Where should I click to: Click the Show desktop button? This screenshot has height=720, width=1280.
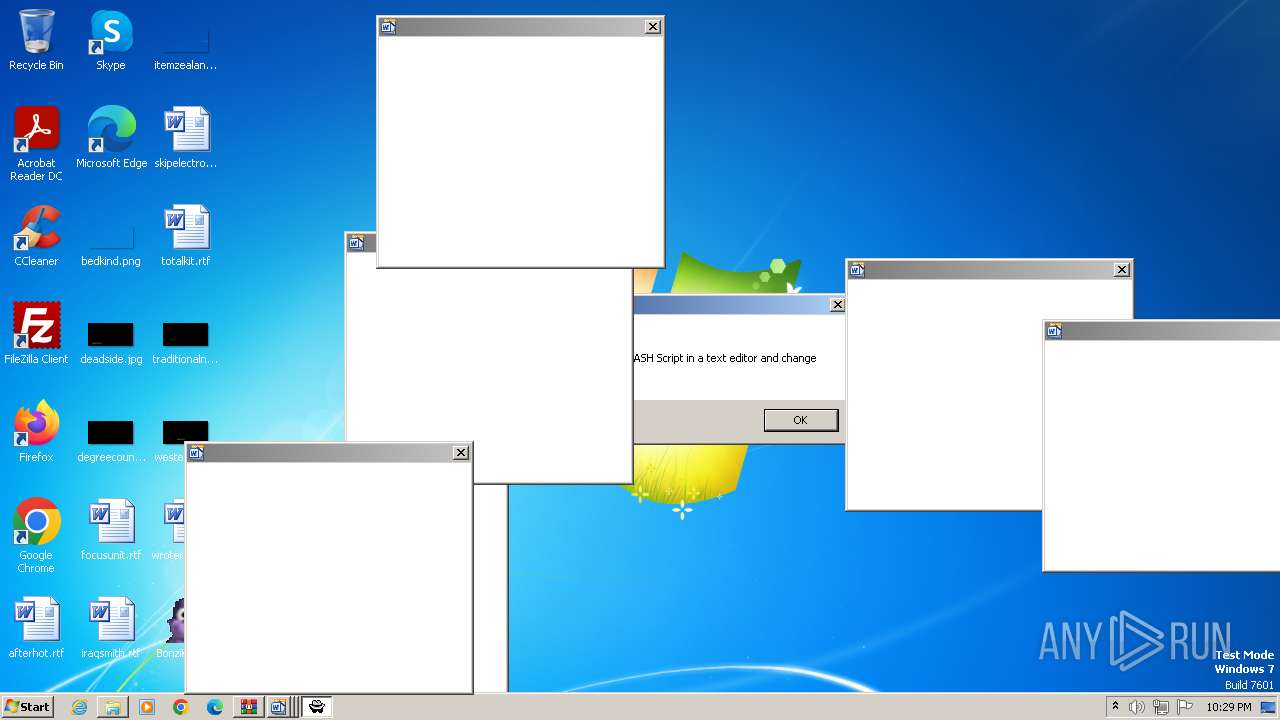1269,707
